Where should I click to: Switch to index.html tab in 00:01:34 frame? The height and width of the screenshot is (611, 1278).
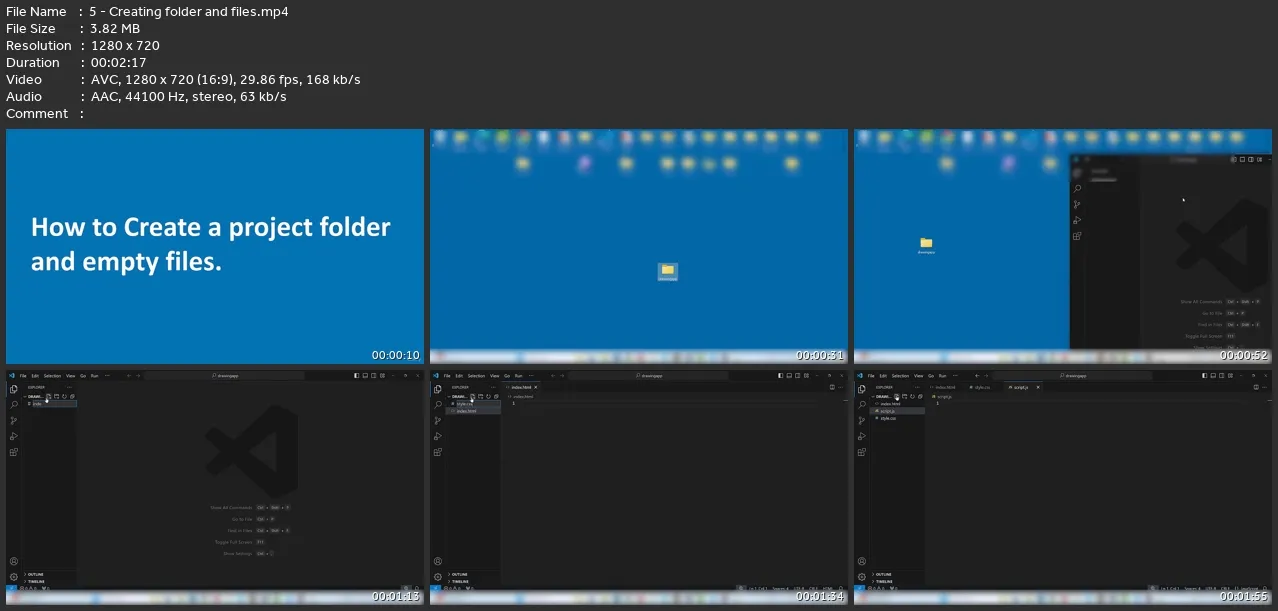tap(521, 387)
